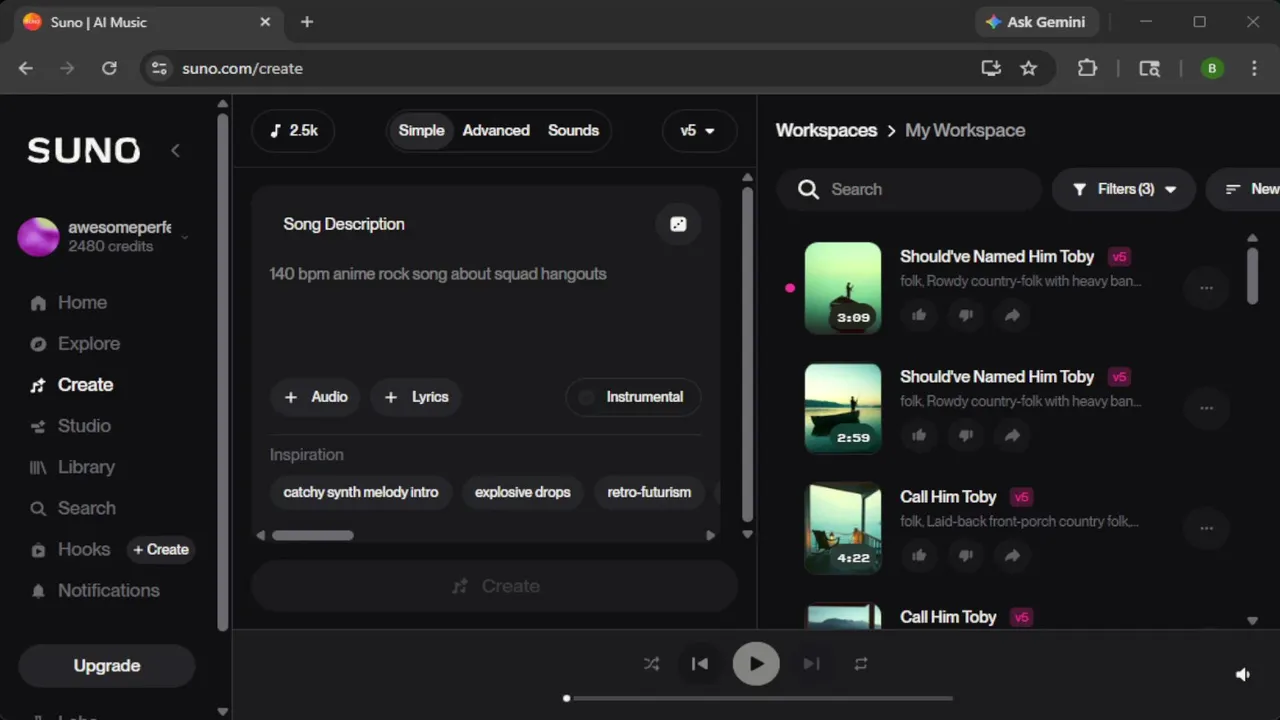Click the 2.5k credits note badge
The width and height of the screenshot is (1280, 720).
293,130
